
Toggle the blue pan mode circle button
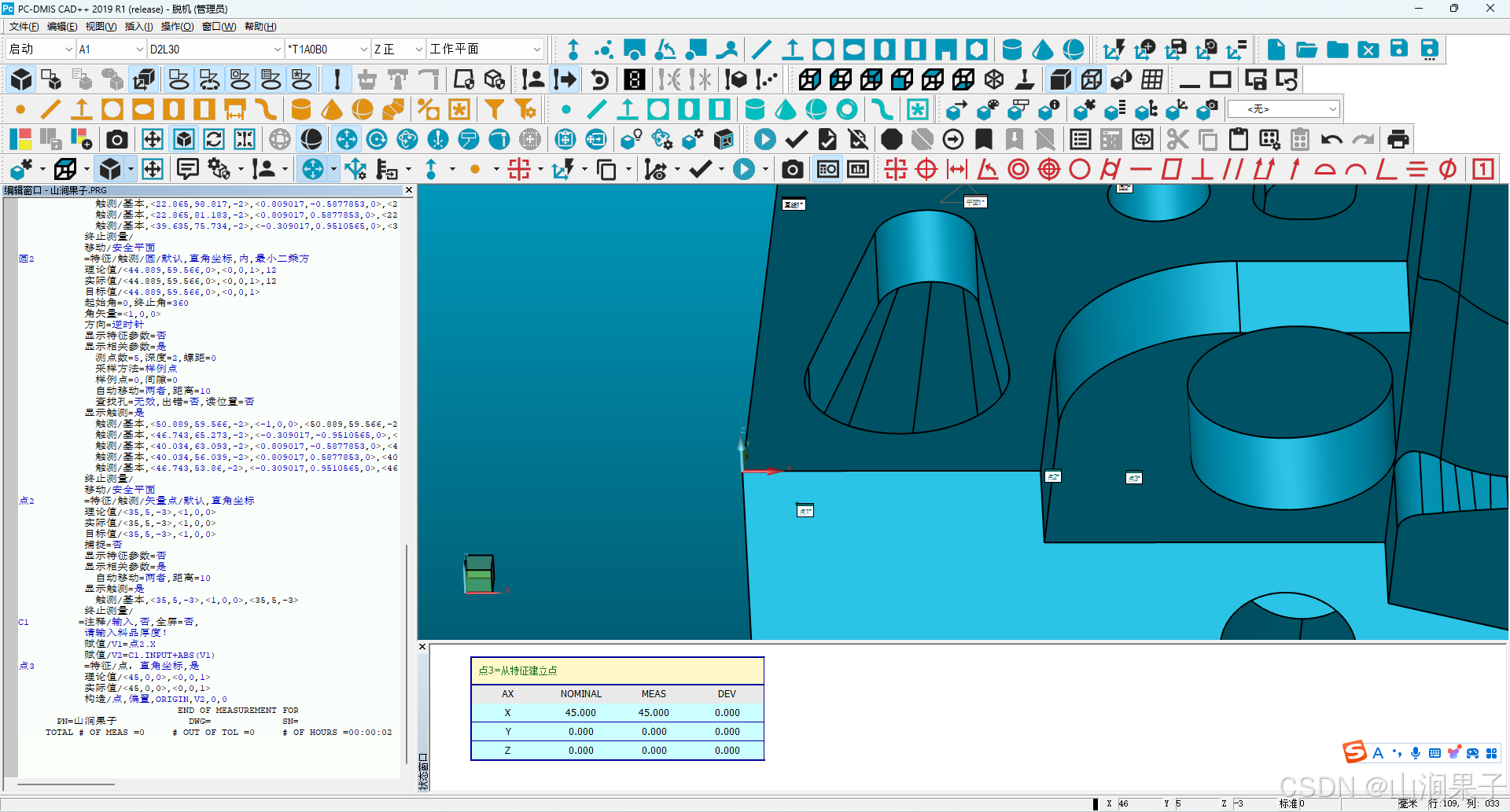(x=346, y=140)
